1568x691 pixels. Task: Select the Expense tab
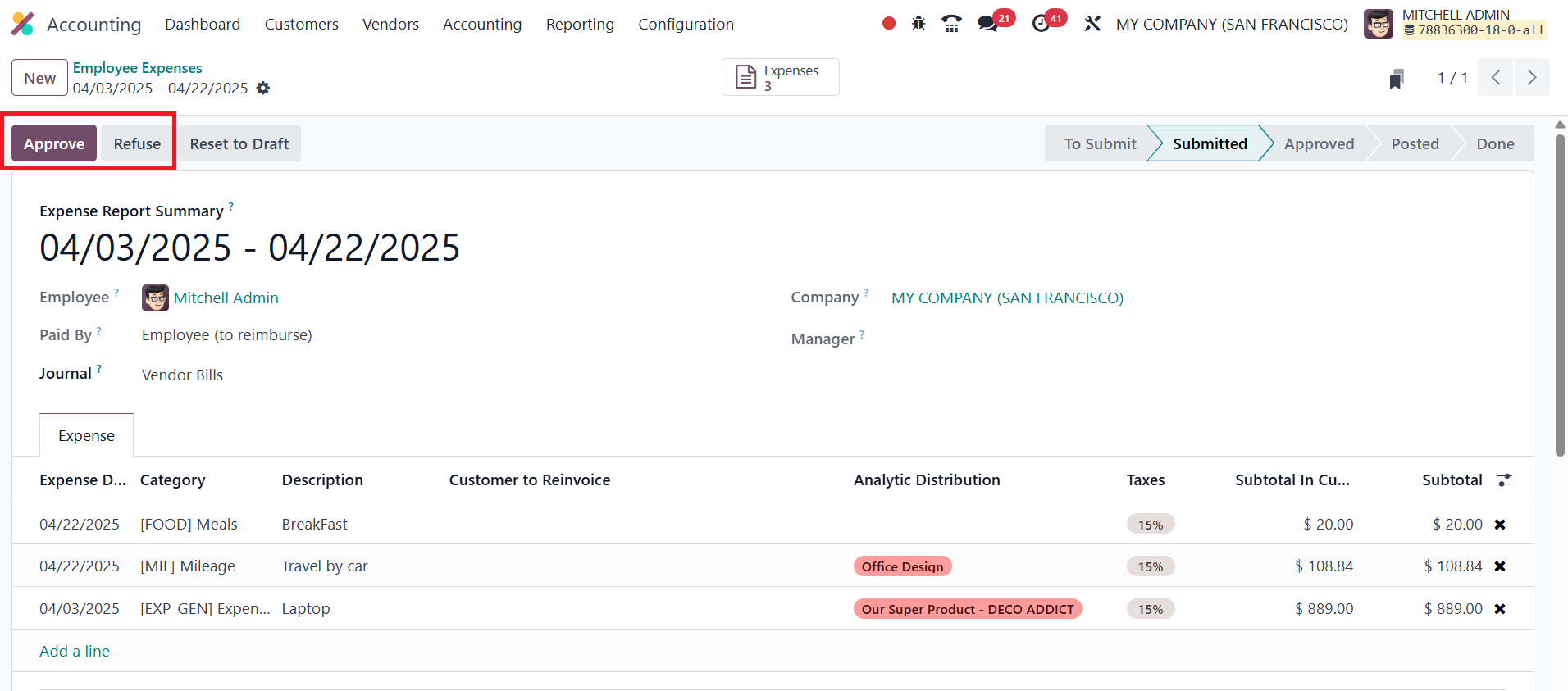click(x=86, y=436)
